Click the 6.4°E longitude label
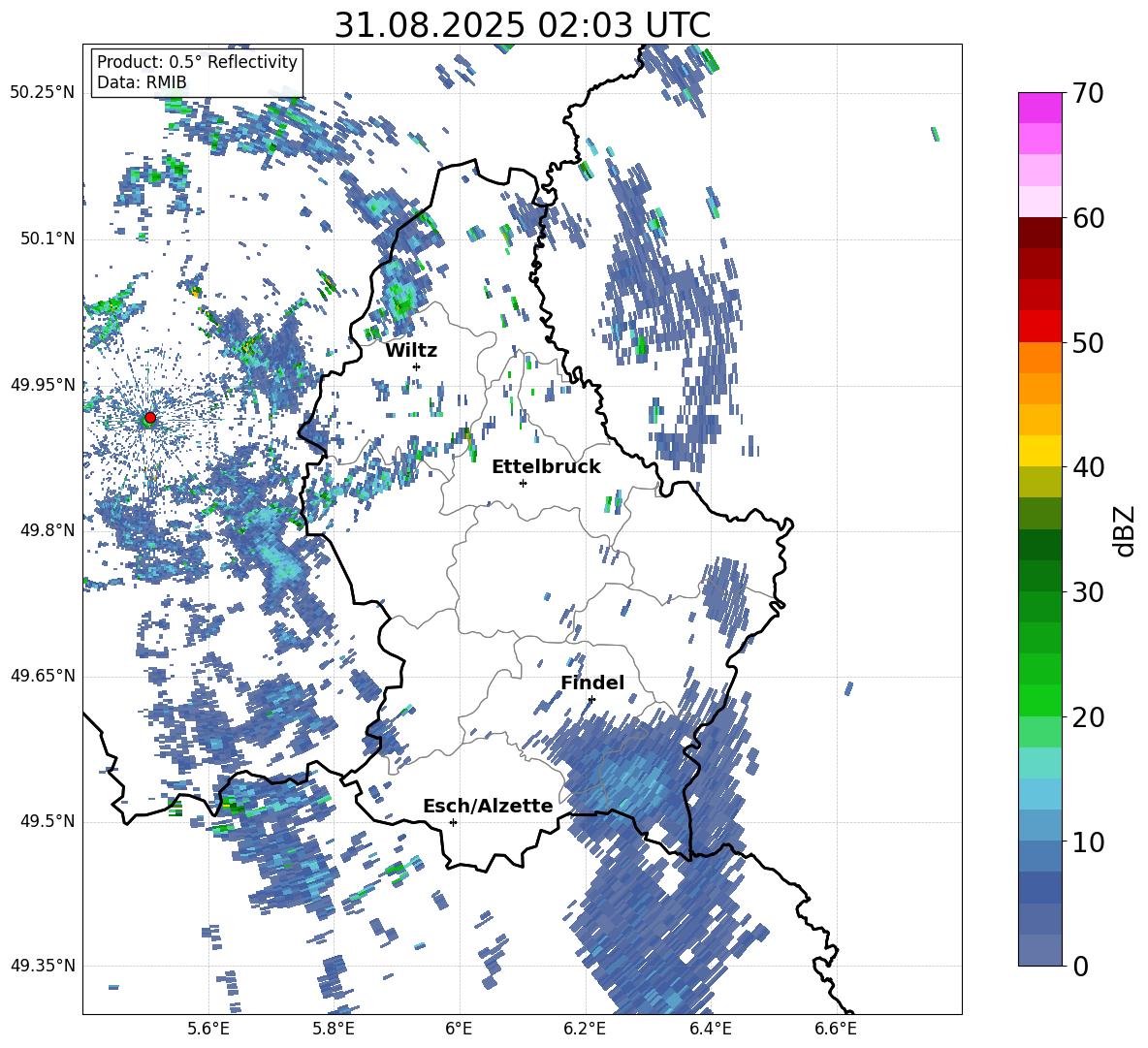This screenshot has width=1148, height=1048. click(710, 1029)
